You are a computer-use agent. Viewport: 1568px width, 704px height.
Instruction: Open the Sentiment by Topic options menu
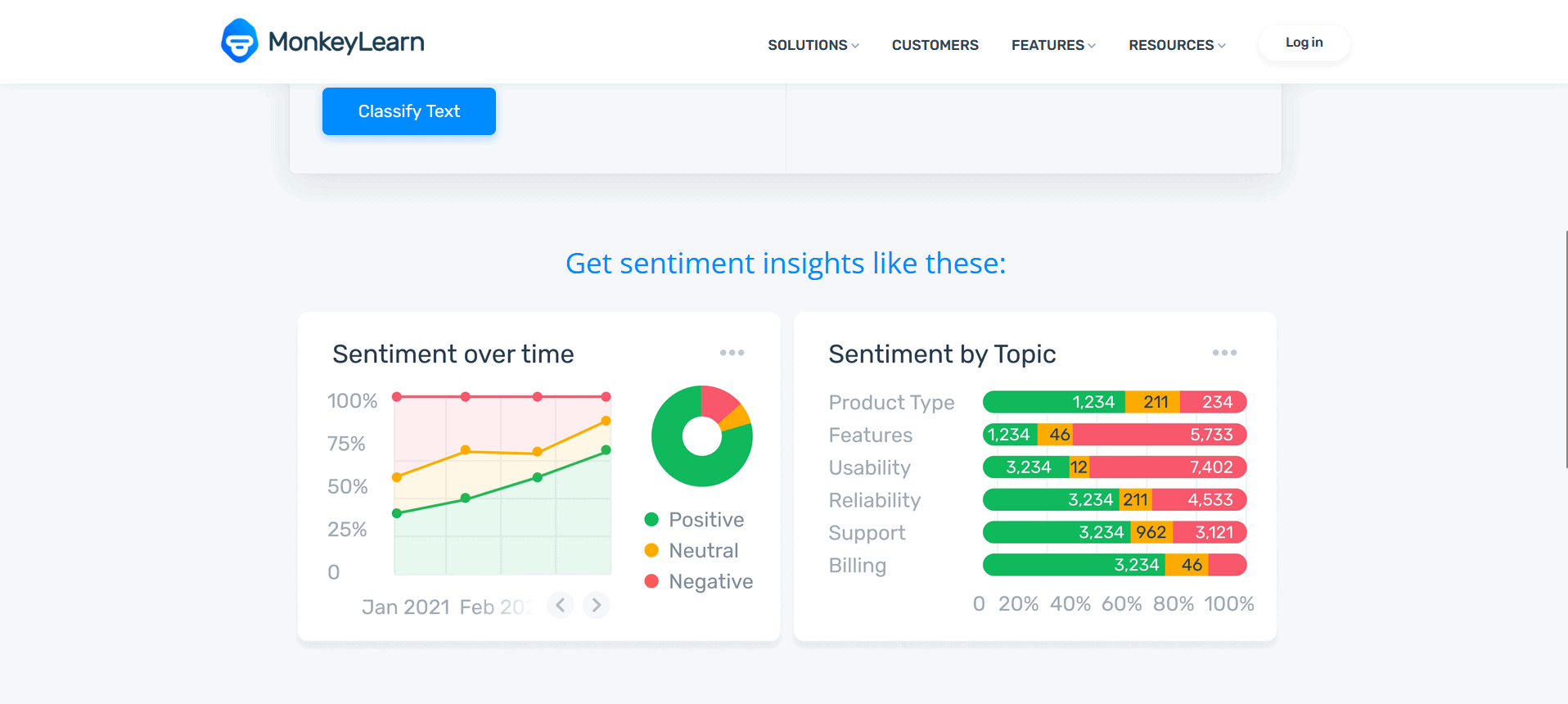click(x=1224, y=353)
